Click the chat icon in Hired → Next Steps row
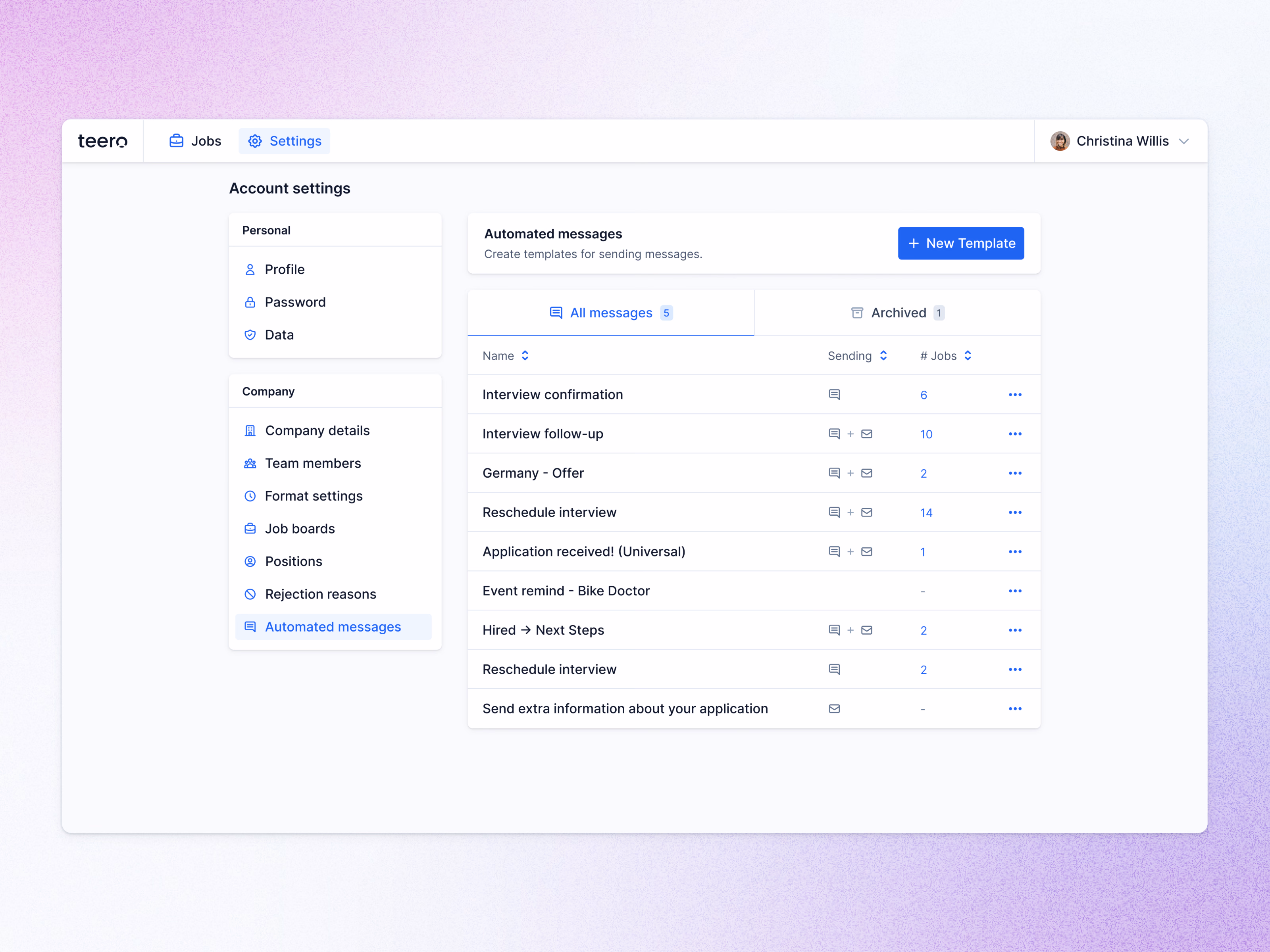 (x=834, y=631)
